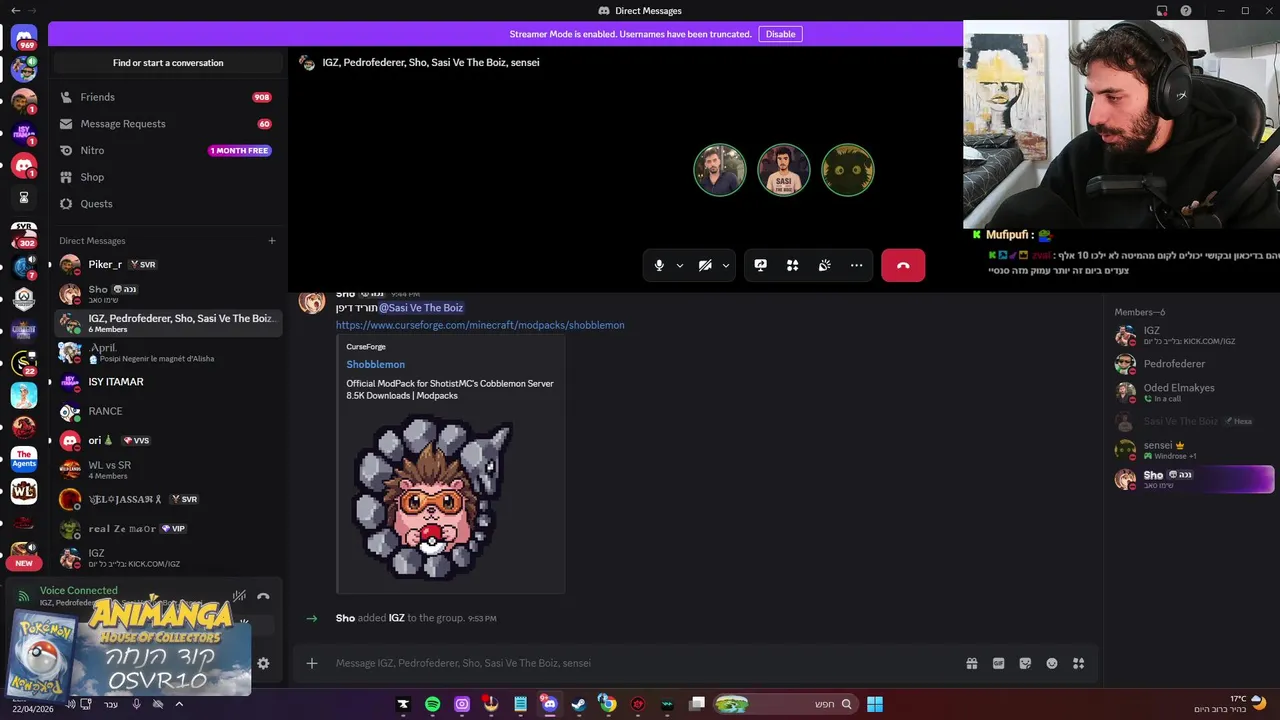The image size is (1280, 720).
Task: Open the IGZ direct message in the list
Action: coord(167,558)
